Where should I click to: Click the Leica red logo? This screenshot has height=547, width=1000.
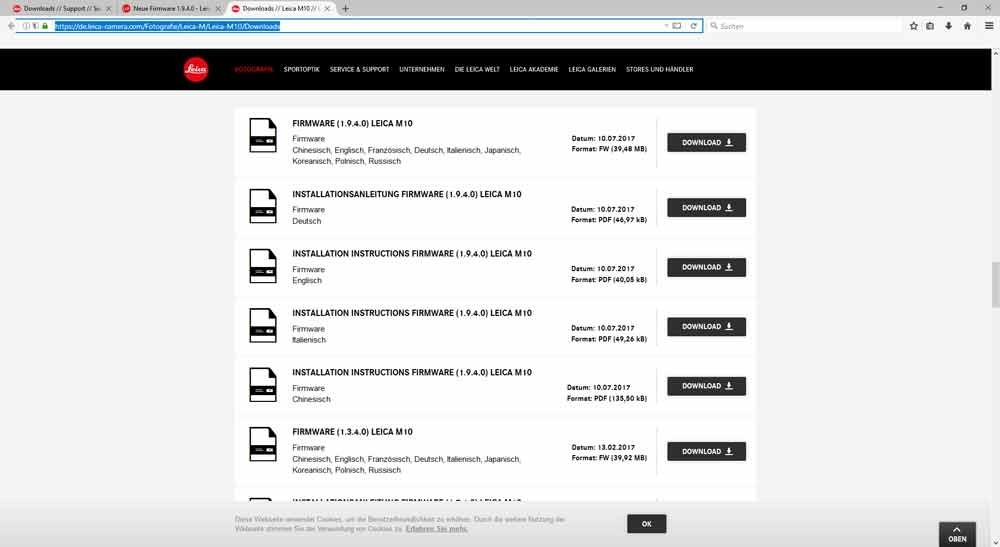coord(196,69)
